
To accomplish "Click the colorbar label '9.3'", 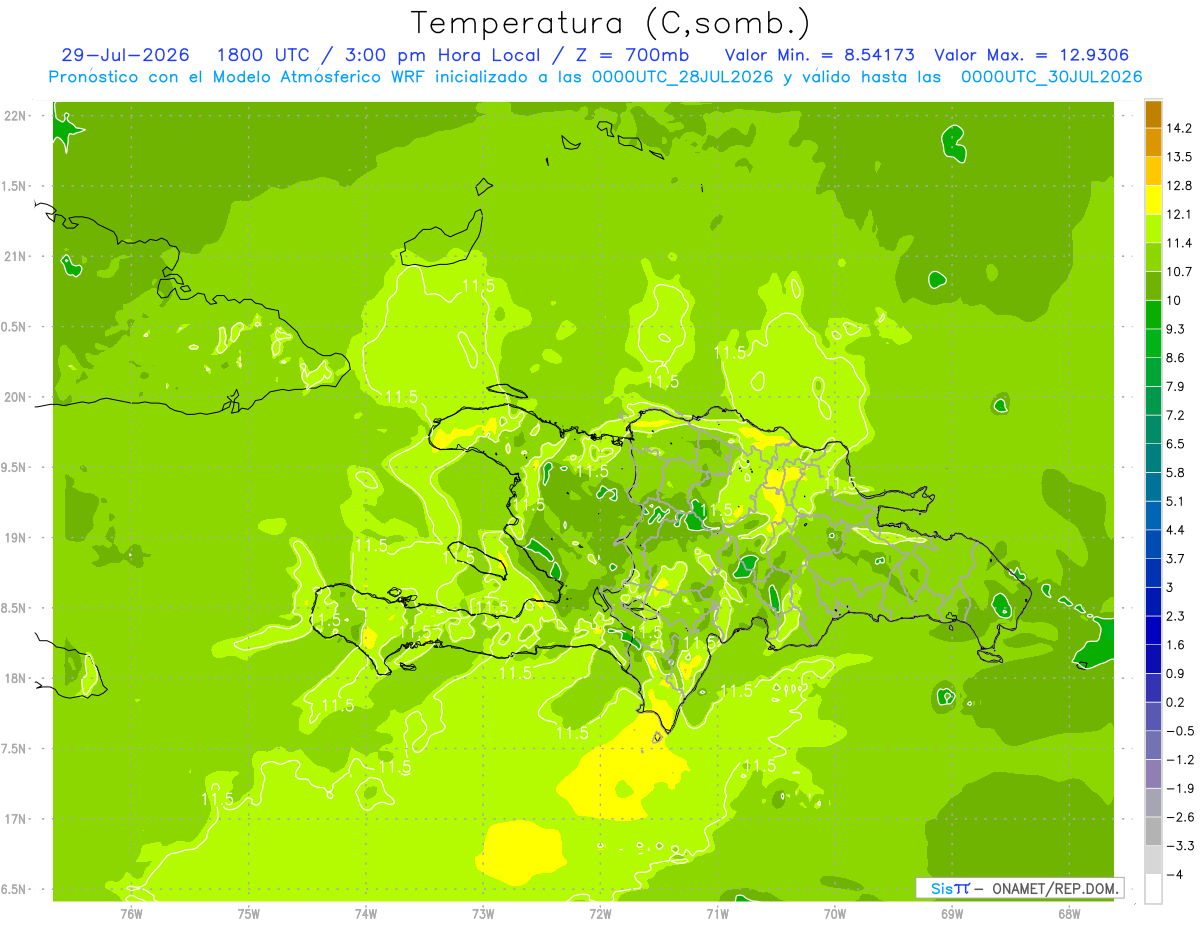I will 1175,329.
